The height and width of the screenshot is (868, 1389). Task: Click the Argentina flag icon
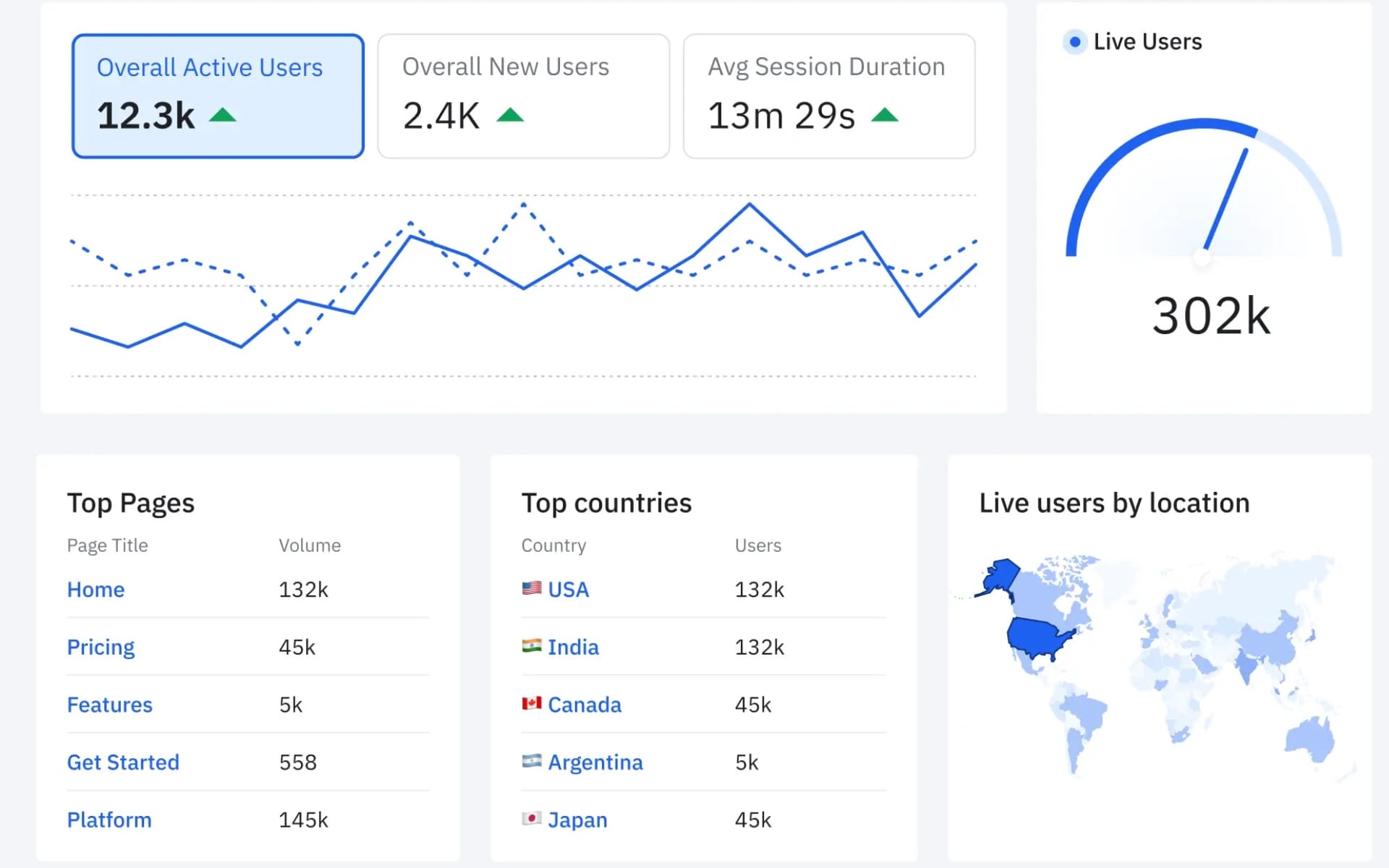coord(532,762)
